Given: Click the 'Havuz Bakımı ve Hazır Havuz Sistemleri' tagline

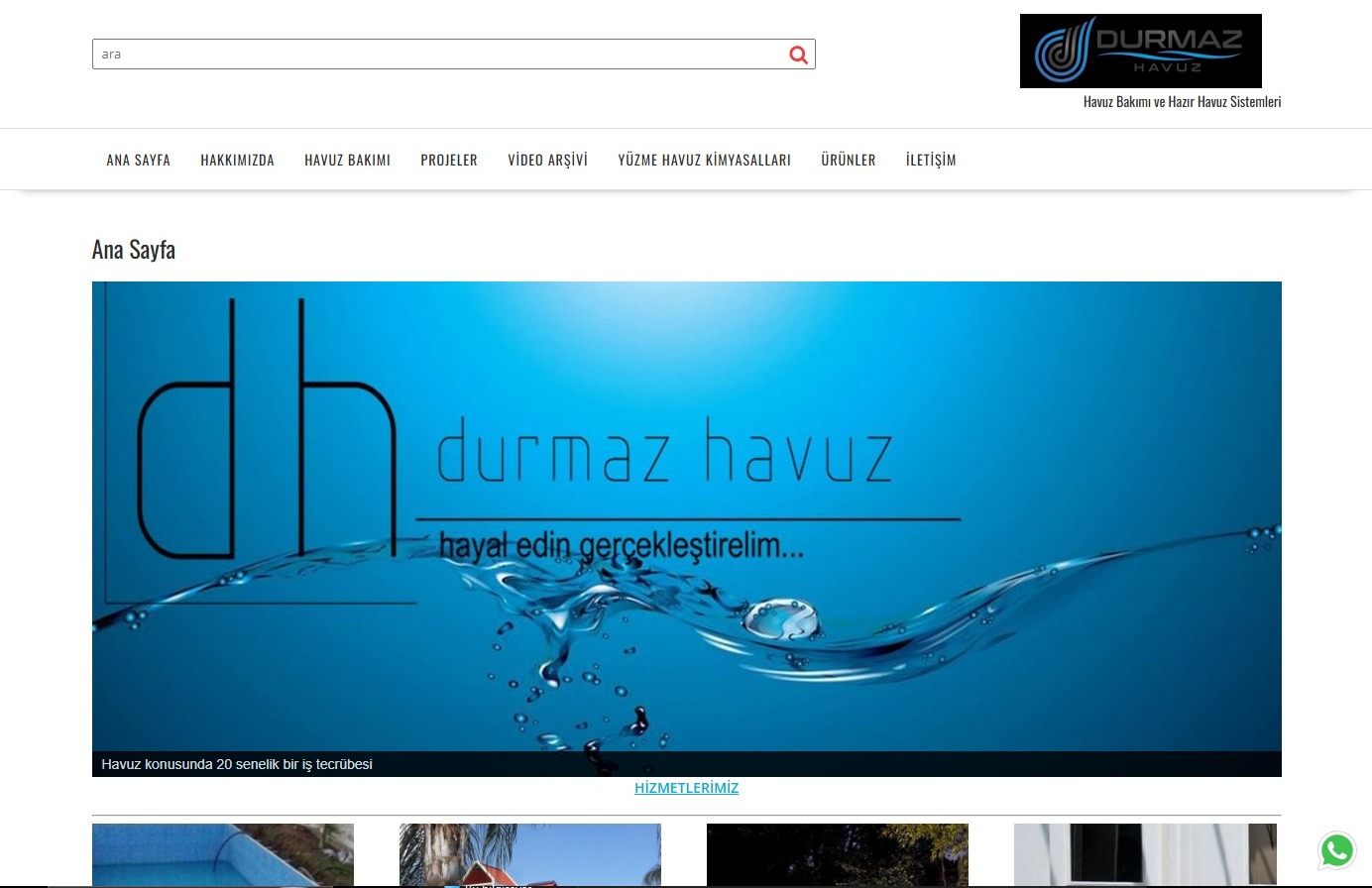Looking at the screenshot, I should [x=1182, y=101].
